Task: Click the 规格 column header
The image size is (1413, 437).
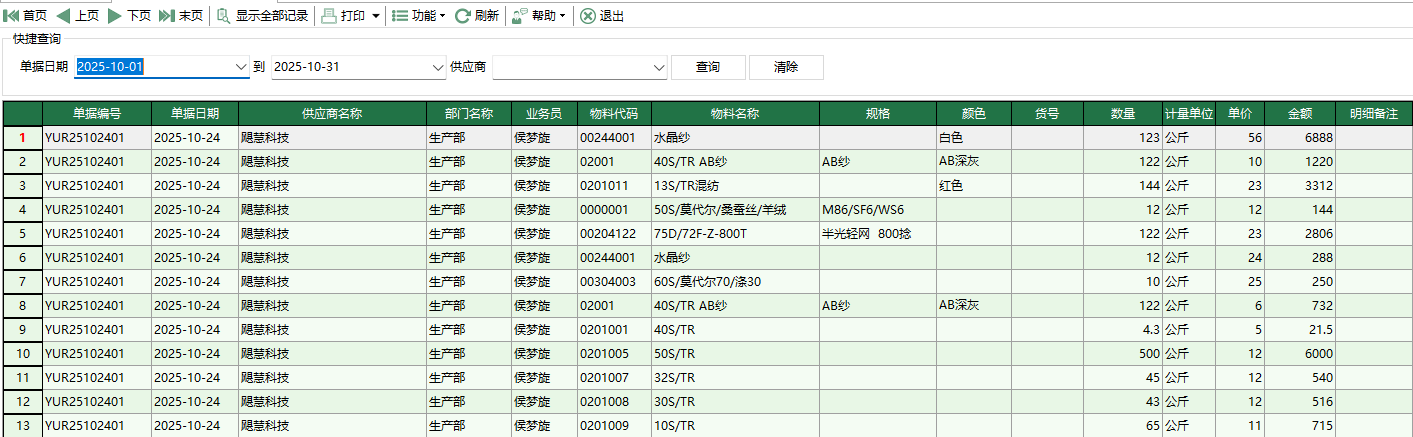Action: [878, 113]
